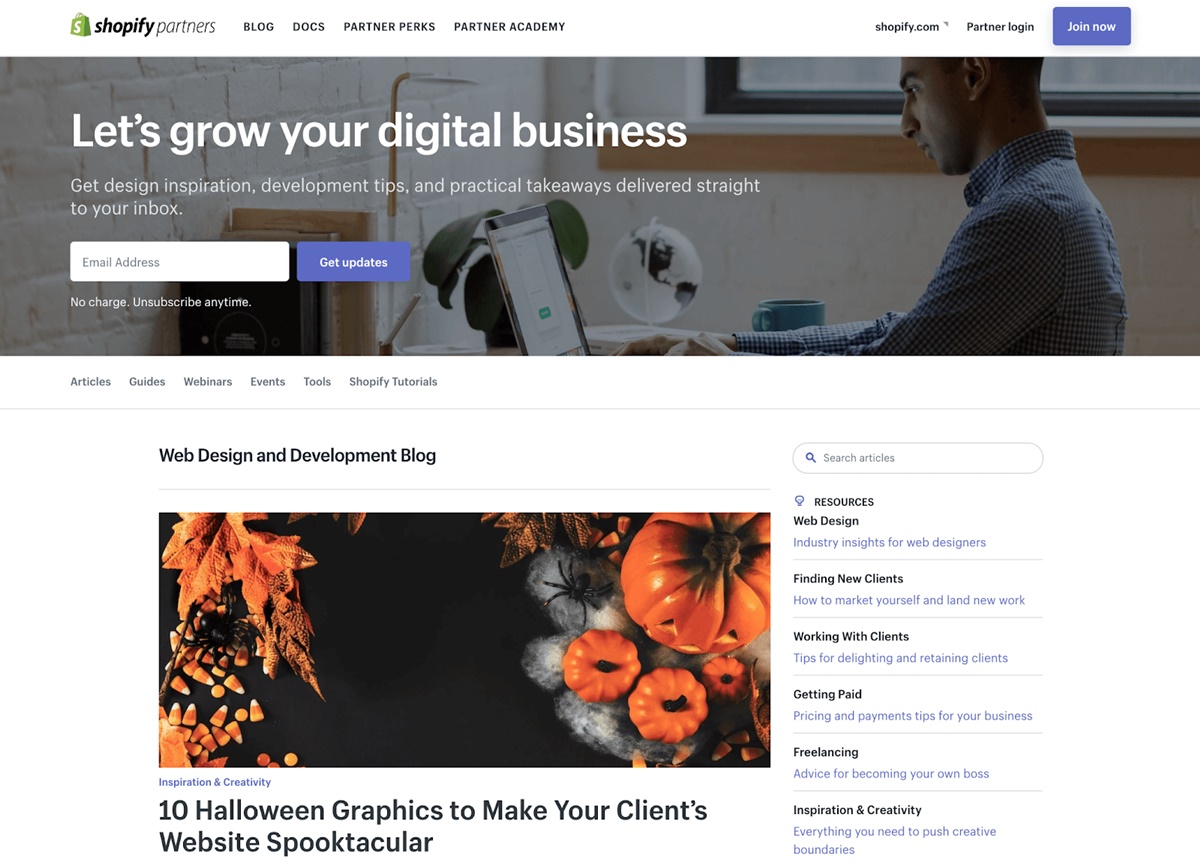The image size is (1200, 865).
Task: Click into the Search articles box
Action: (x=918, y=458)
